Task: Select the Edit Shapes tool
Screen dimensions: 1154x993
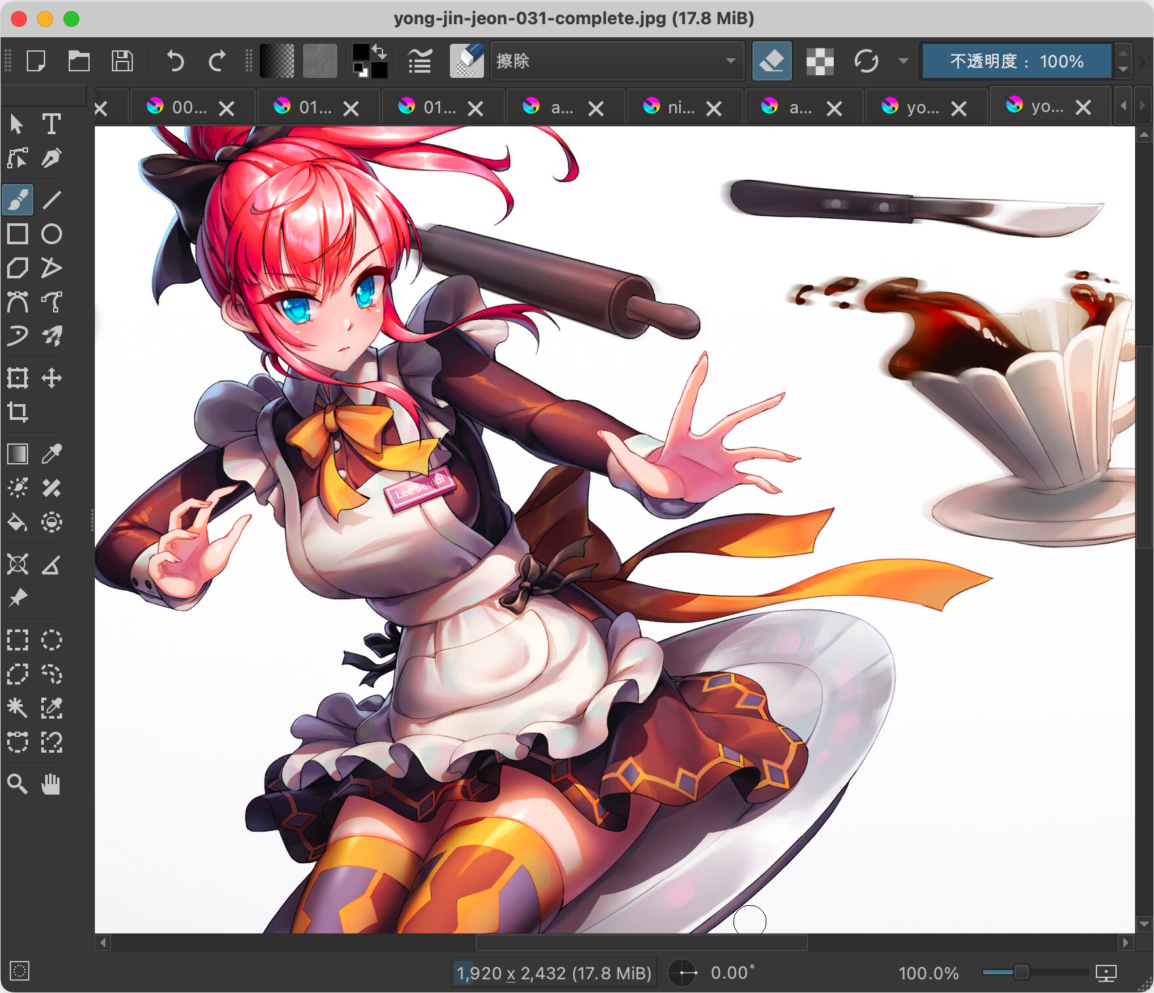Action: click(x=17, y=158)
